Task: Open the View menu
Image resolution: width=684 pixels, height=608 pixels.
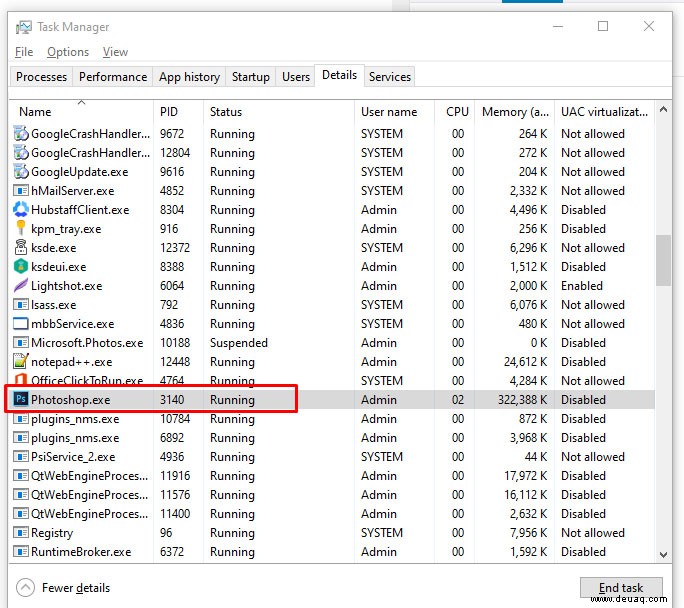Action: [x=115, y=52]
